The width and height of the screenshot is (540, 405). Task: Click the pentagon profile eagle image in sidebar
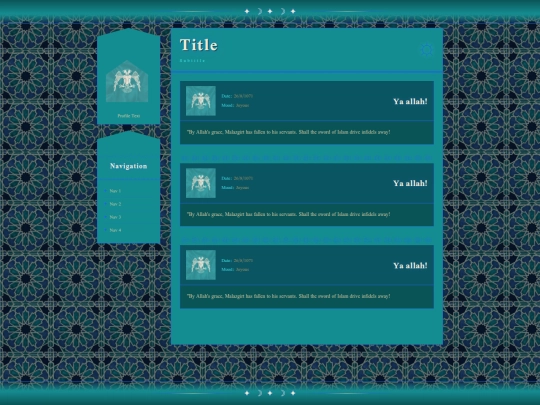pos(127,81)
